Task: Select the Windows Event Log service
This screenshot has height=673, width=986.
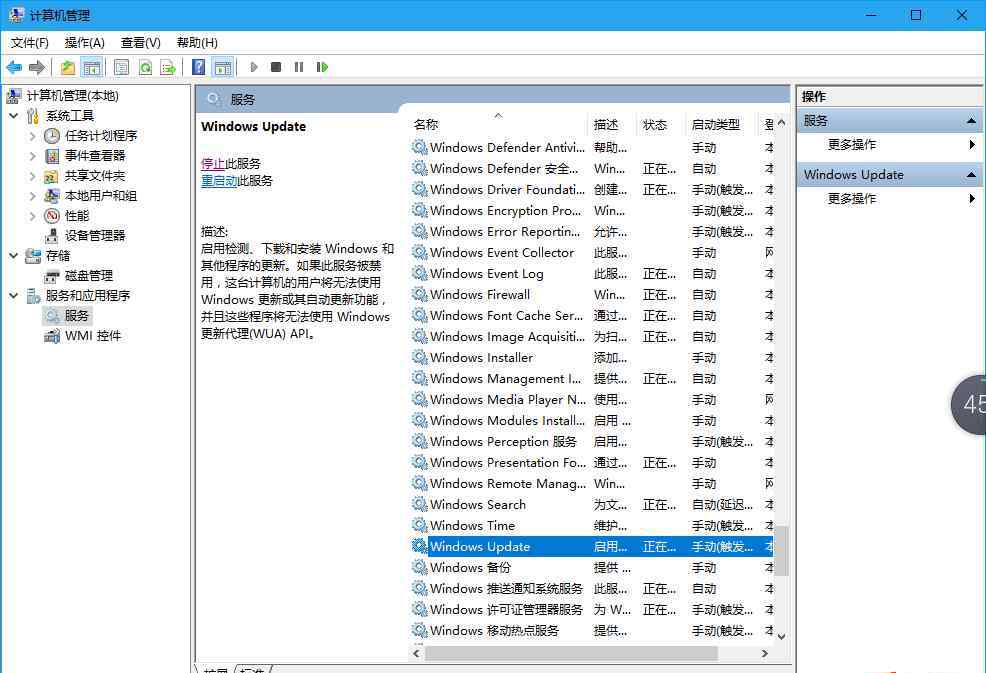Action: (x=593, y=274)
